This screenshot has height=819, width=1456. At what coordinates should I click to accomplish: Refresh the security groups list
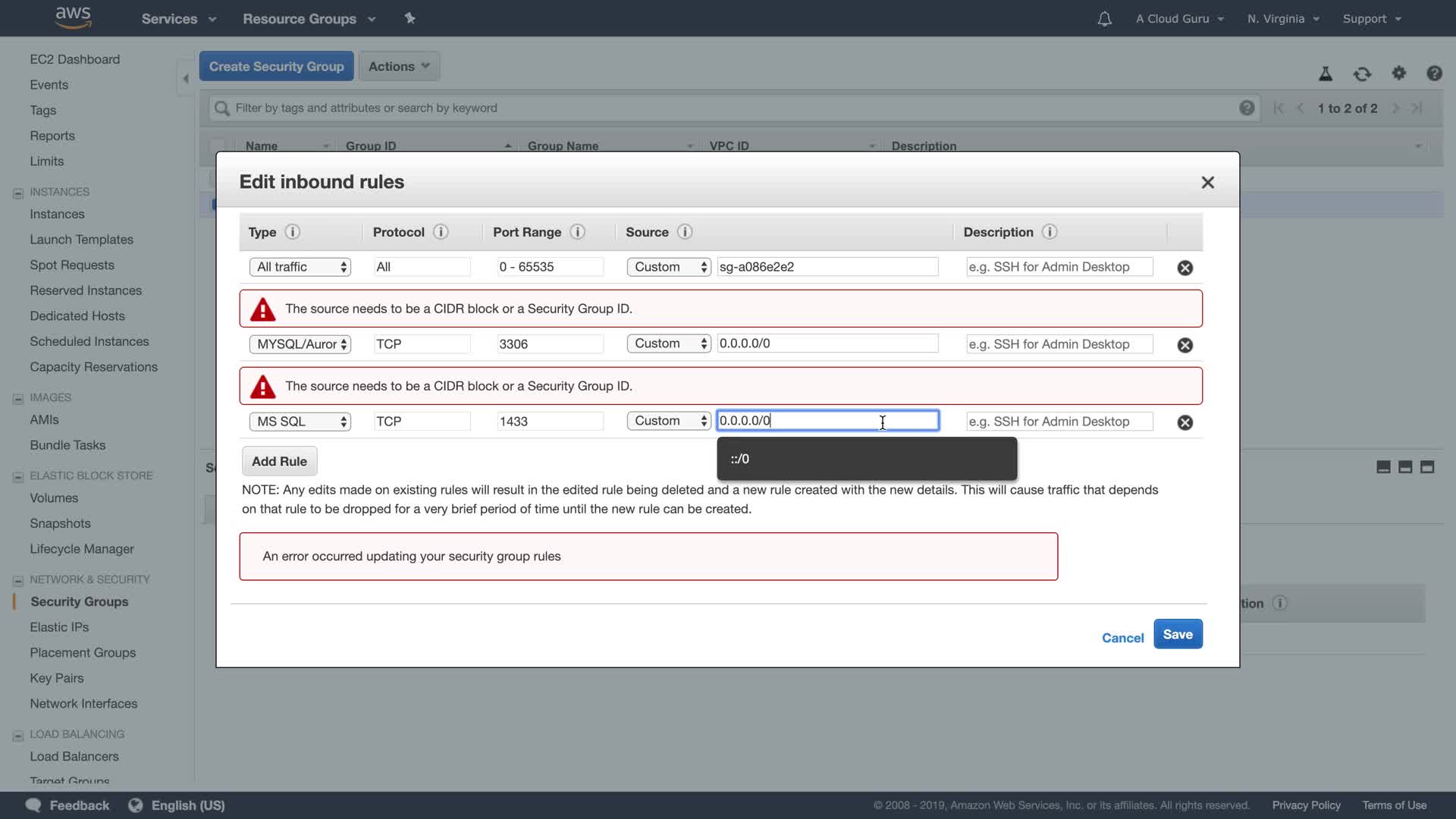pos(1362,74)
